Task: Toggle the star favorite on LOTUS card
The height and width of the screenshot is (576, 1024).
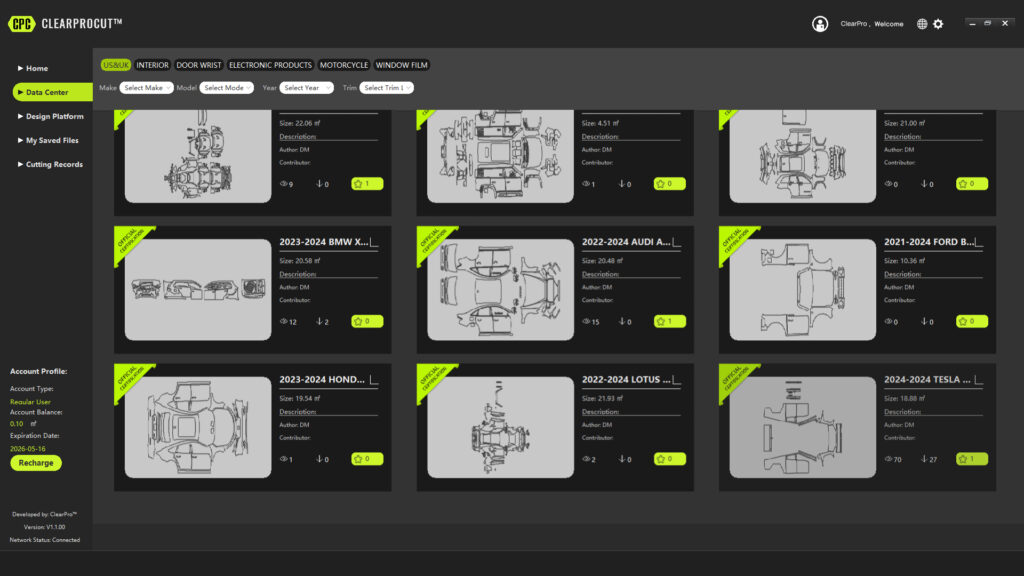Action: pos(669,459)
